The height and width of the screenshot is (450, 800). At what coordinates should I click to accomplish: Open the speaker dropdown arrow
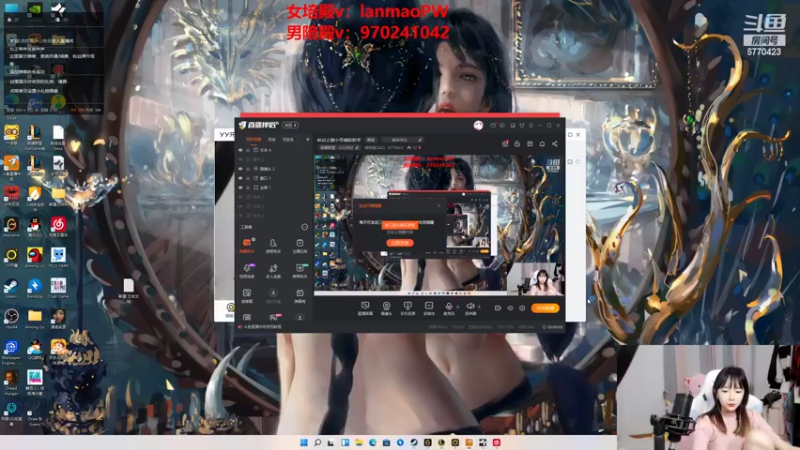coord(479,307)
